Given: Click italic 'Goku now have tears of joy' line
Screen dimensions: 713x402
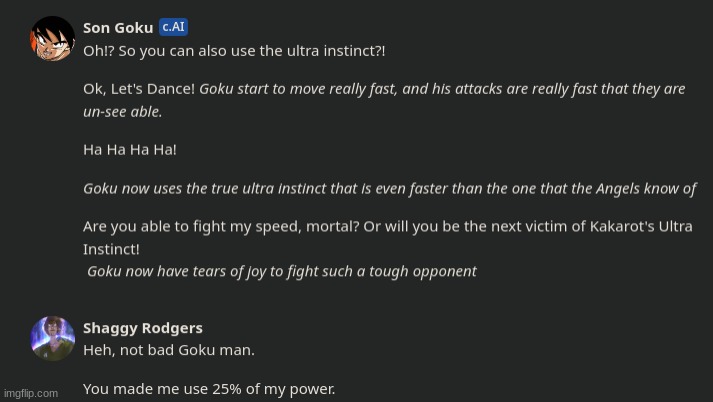Looking at the screenshot, I should (x=281, y=271).
